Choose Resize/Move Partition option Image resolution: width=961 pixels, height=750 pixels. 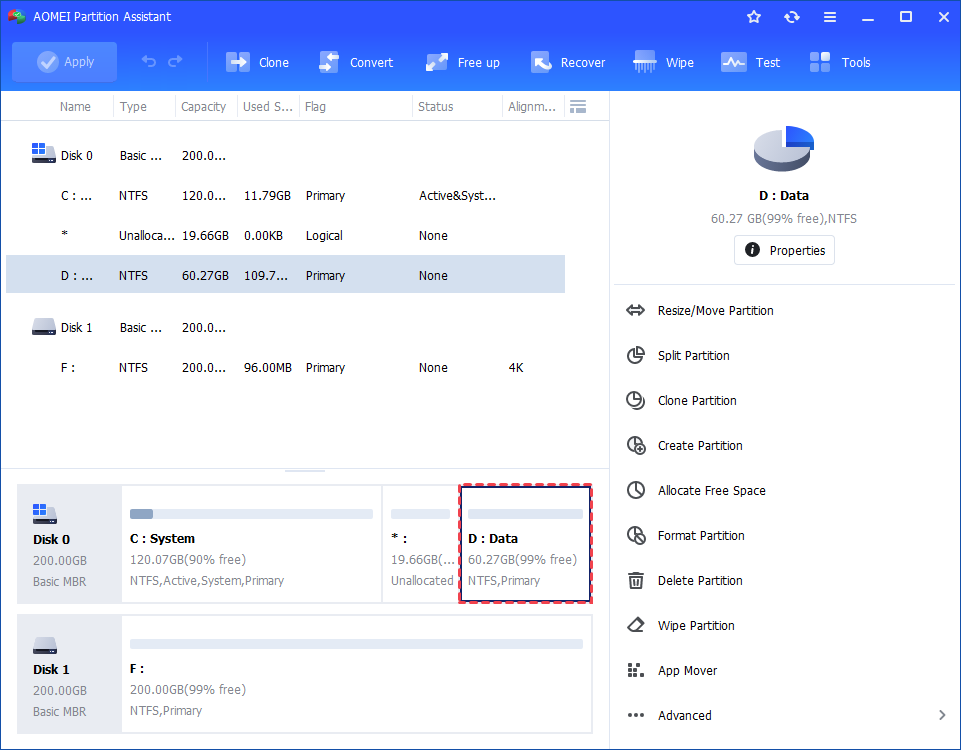coord(715,311)
